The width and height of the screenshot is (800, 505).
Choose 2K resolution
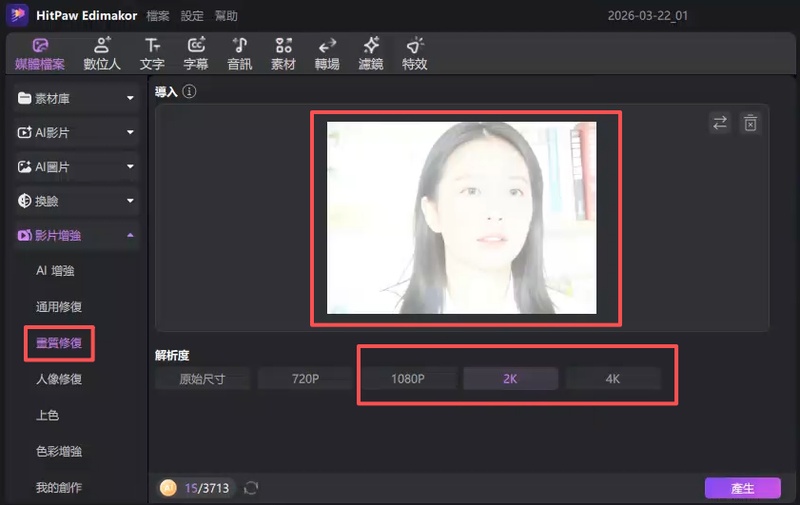click(x=510, y=379)
